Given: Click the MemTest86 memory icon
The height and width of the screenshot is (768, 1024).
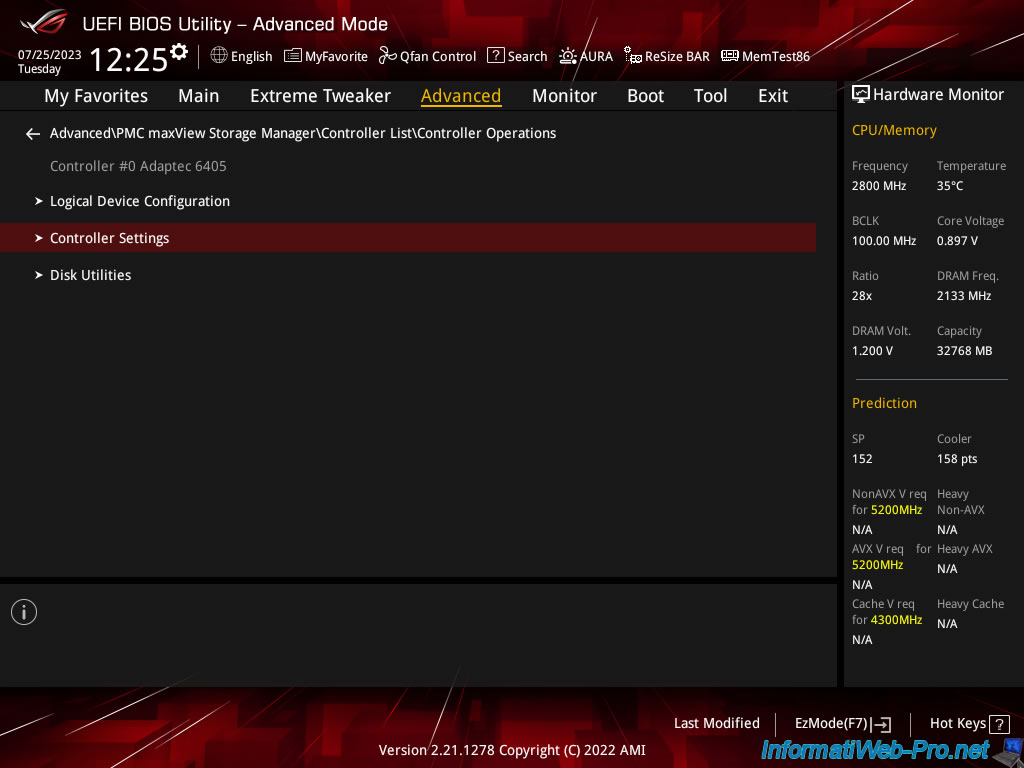Looking at the screenshot, I should pos(730,56).
